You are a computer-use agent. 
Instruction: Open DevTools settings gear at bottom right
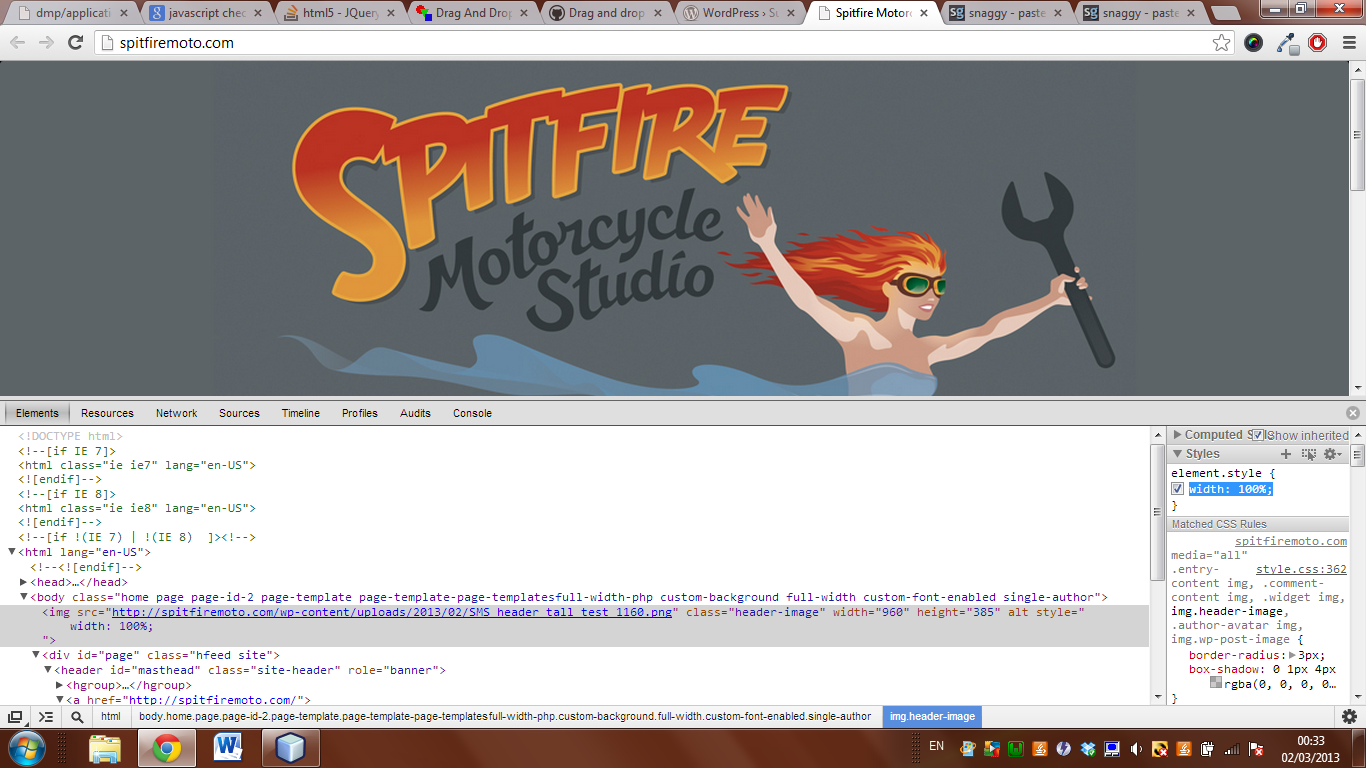1349,717
